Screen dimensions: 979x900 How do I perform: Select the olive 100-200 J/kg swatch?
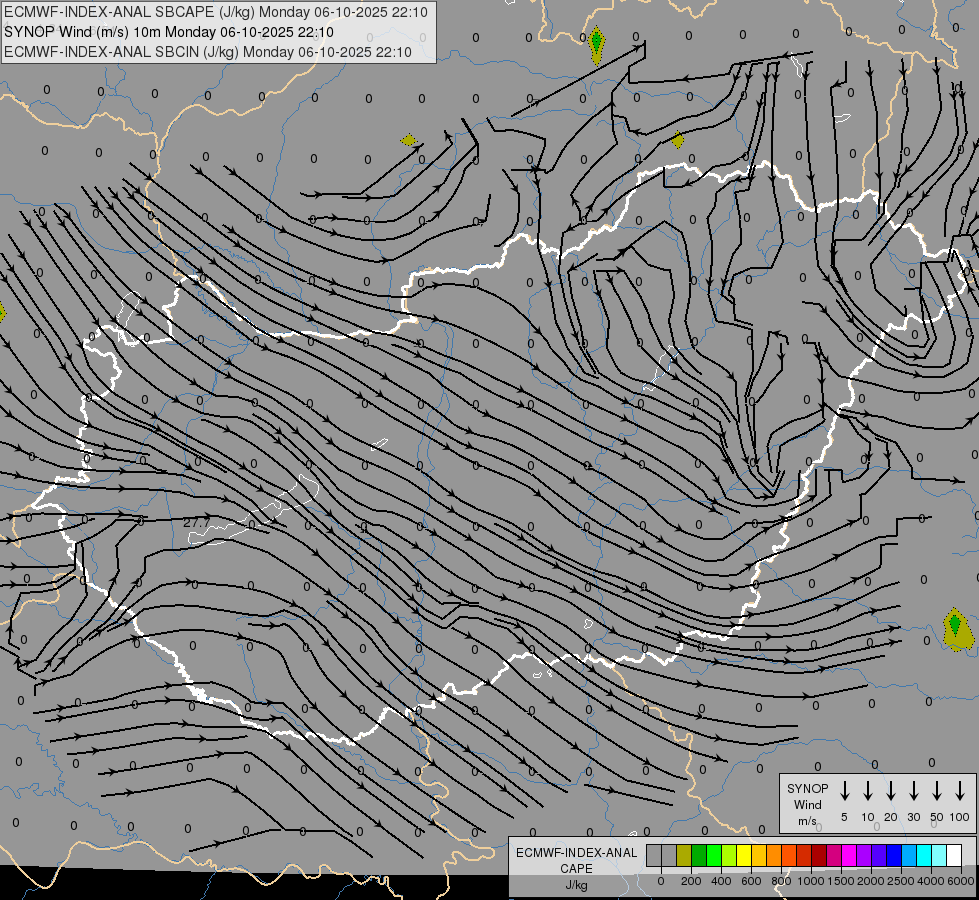pos(684,855)
